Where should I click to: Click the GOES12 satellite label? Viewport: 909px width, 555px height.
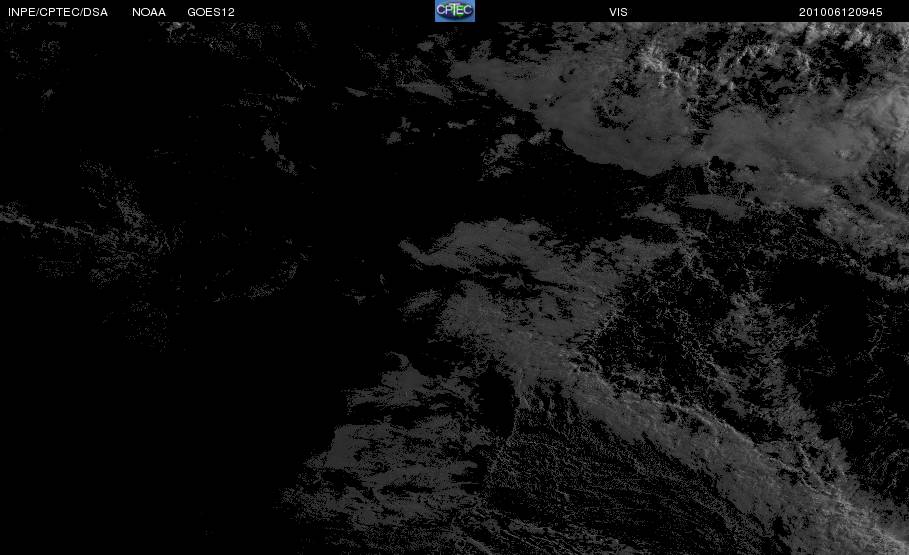(x=211, y=12)
